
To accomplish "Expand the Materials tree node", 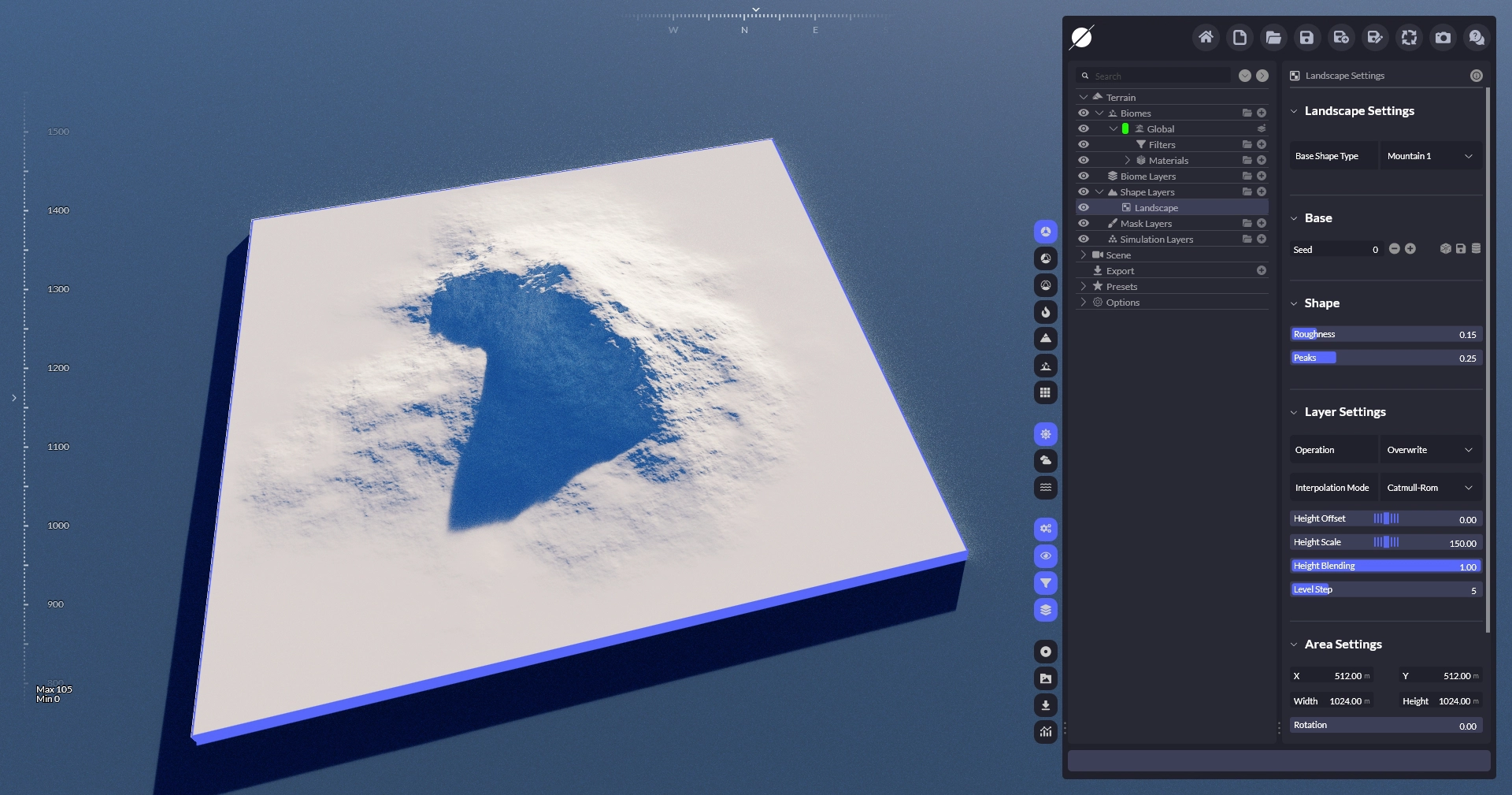I will (1127, 160).
